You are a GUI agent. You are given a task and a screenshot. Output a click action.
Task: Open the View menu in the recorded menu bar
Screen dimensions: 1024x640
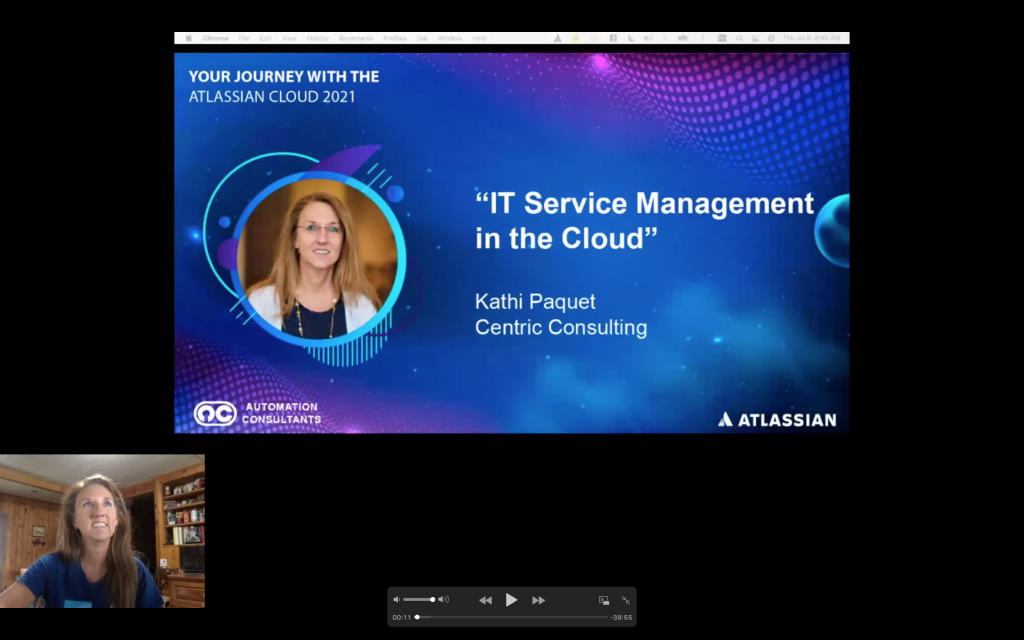(289, 38)
